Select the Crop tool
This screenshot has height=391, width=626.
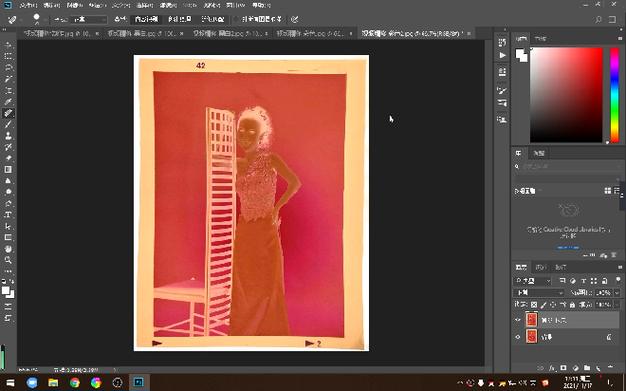(x=8, y=90)
